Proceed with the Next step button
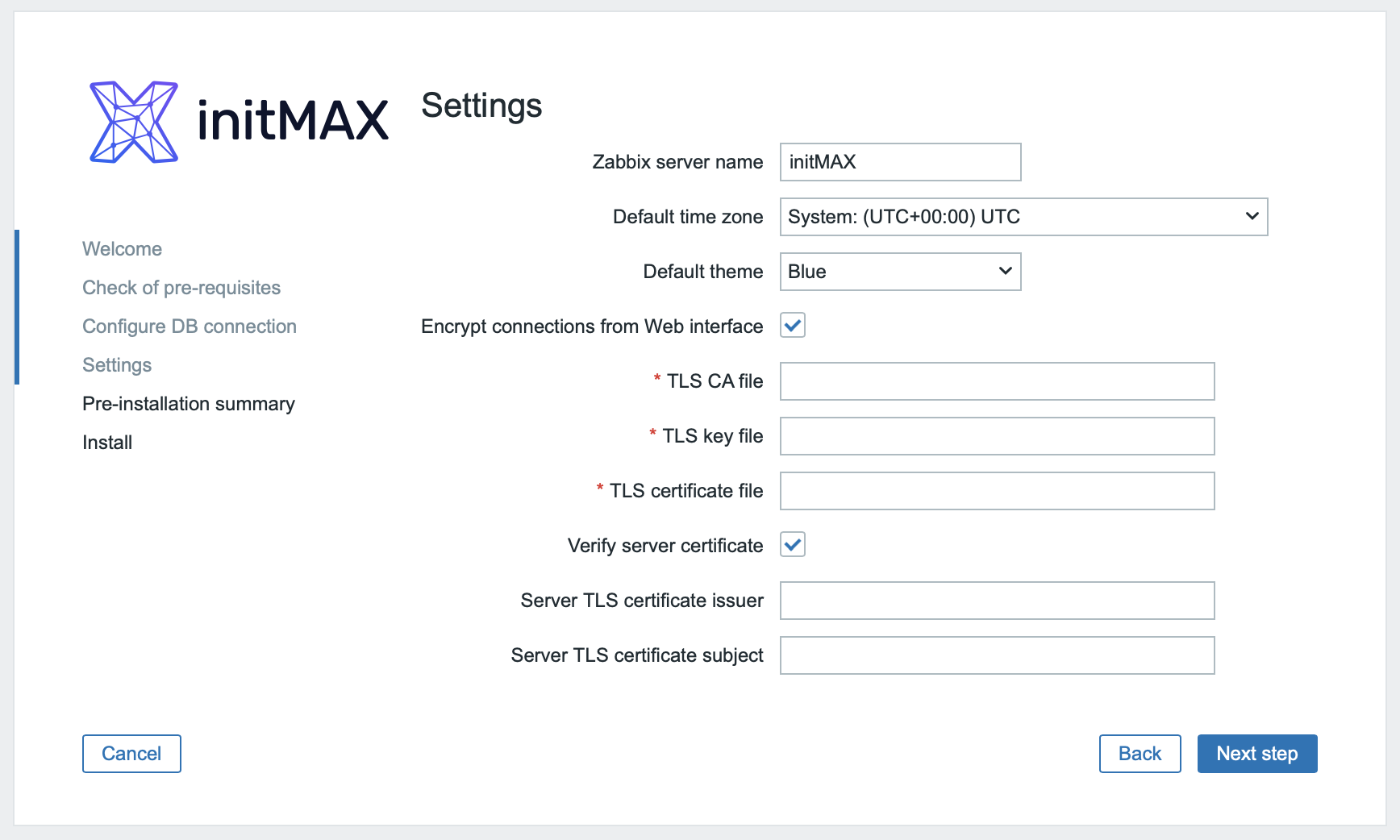Image resolution: width=1400 pixels, height=840 pixels. point(1257,754)
